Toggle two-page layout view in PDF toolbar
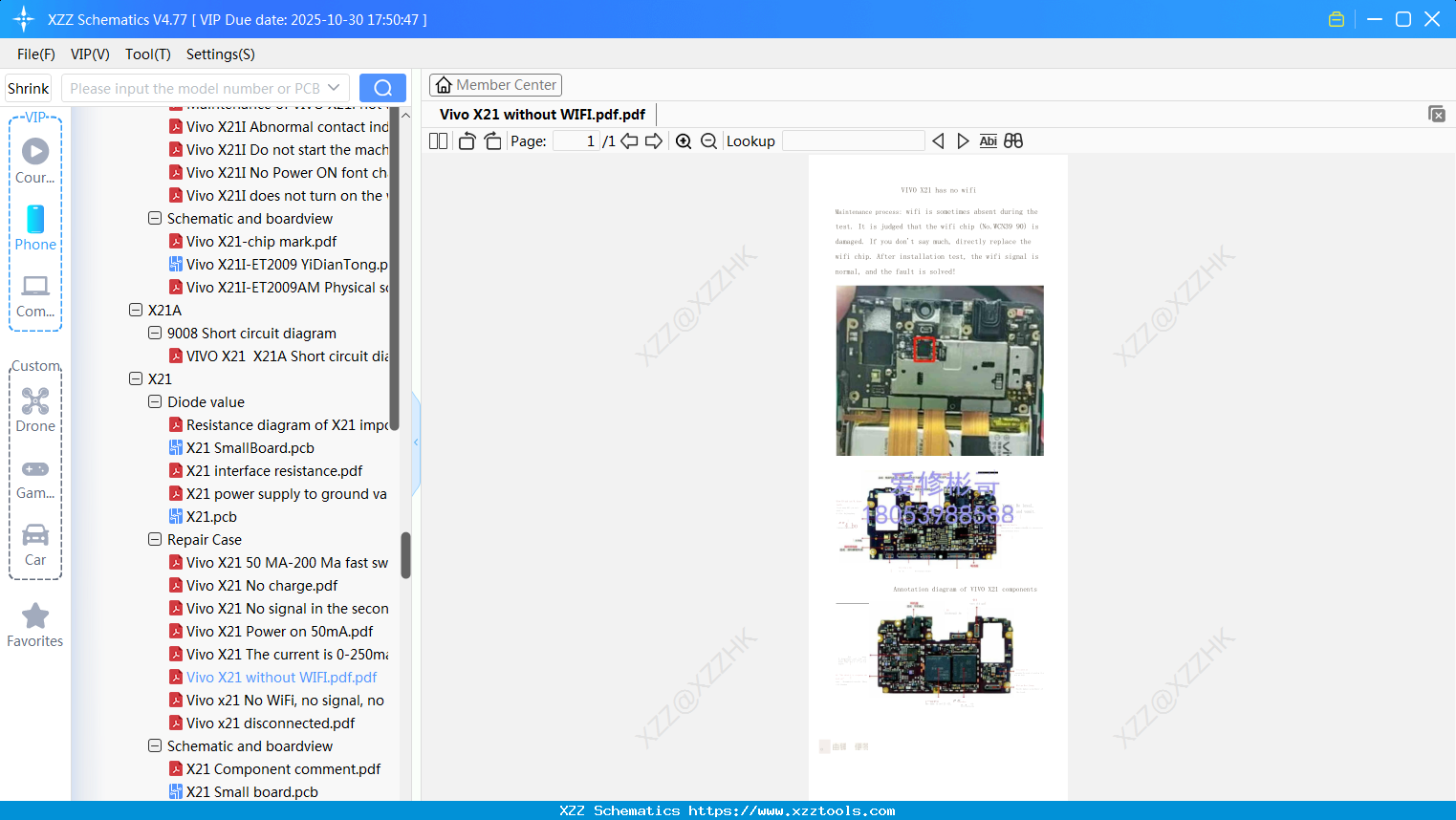This screenshot has width=1456, height=820. [x=438, y=141]
